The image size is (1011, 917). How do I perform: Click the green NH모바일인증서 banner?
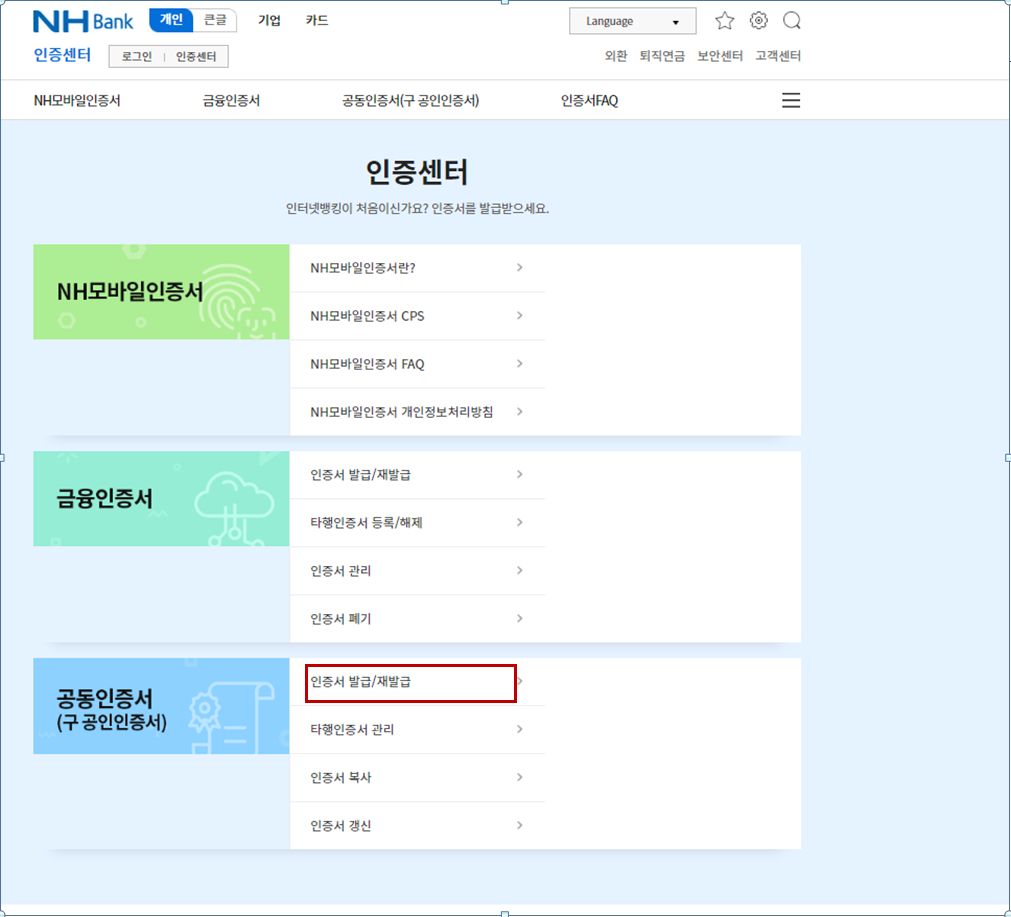(161, 291)
